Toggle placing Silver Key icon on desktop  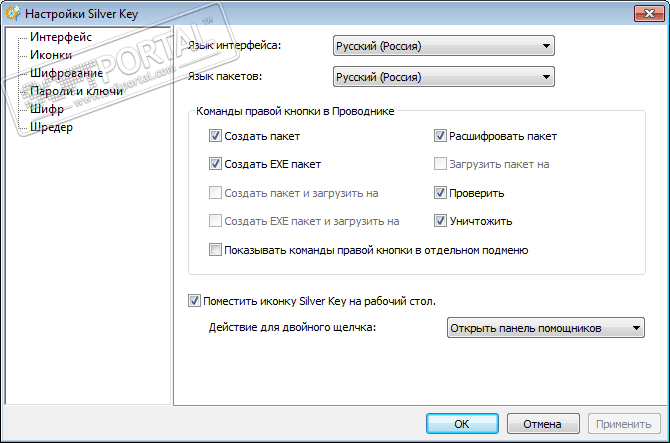194,300
